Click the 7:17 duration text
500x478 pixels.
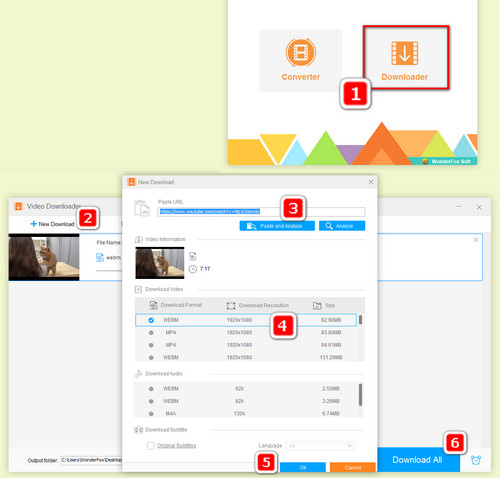click(x=205, y=269)
